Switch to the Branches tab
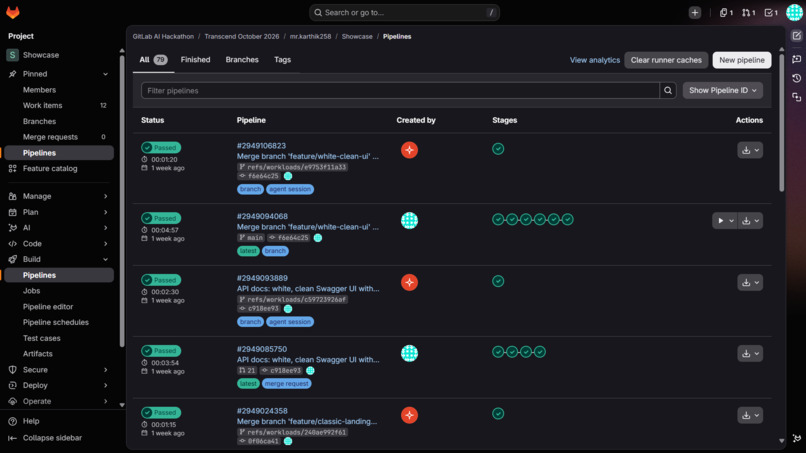This screenshot has height=453, width=806. 242,60
